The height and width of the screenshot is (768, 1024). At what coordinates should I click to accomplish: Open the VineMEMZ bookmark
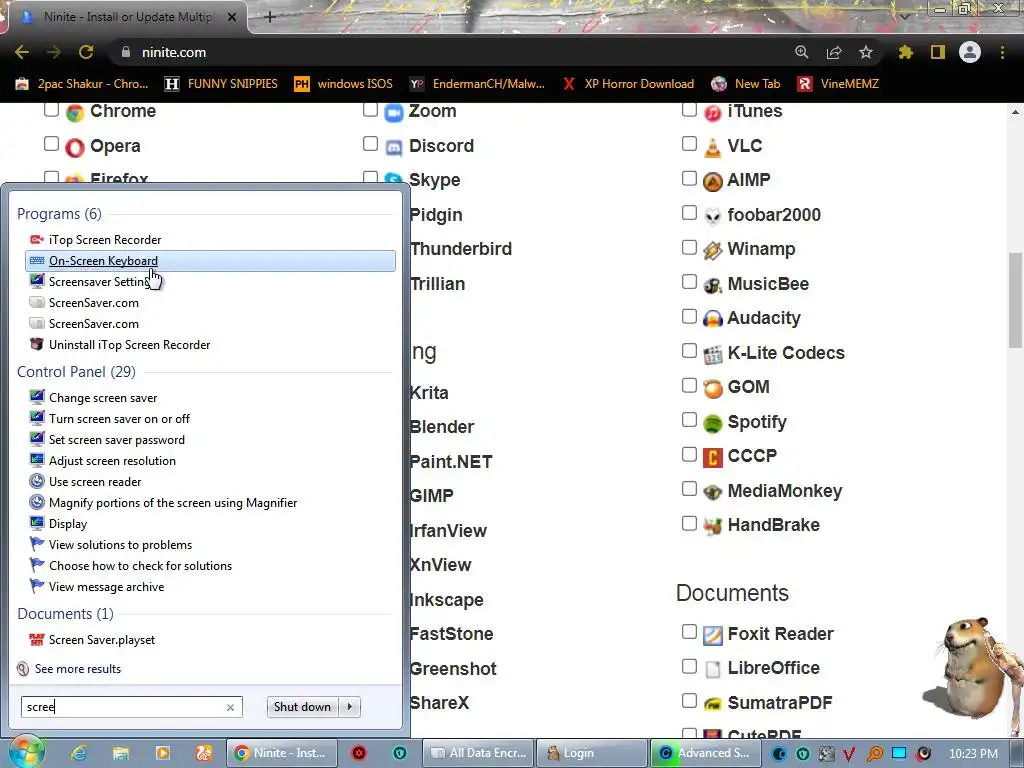click(x=838, y=84)
